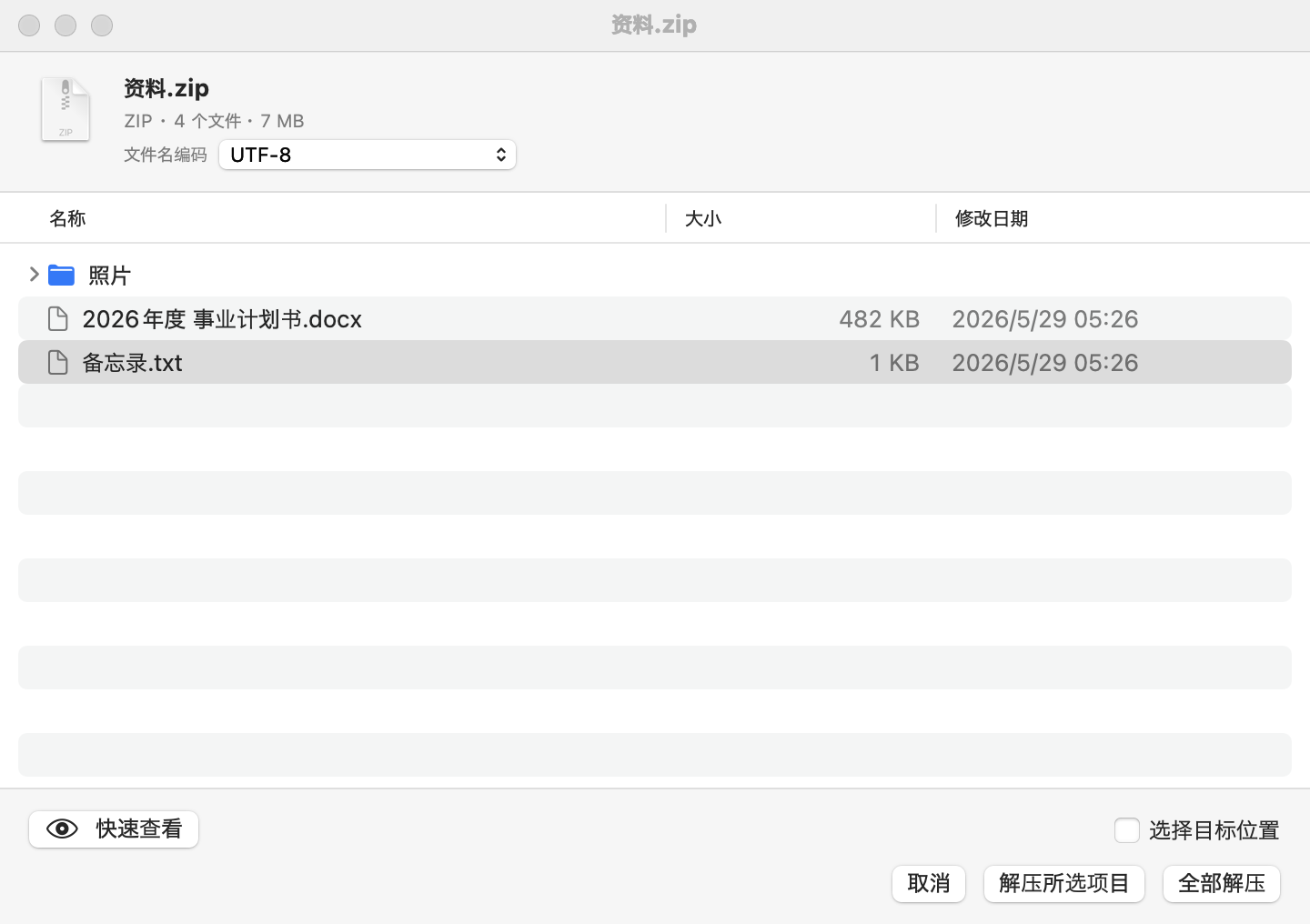Click the 资料.zip archive file icon
Image resolution: width=1310 pixels, height=924 pixels.
click(x=65, y=110)
